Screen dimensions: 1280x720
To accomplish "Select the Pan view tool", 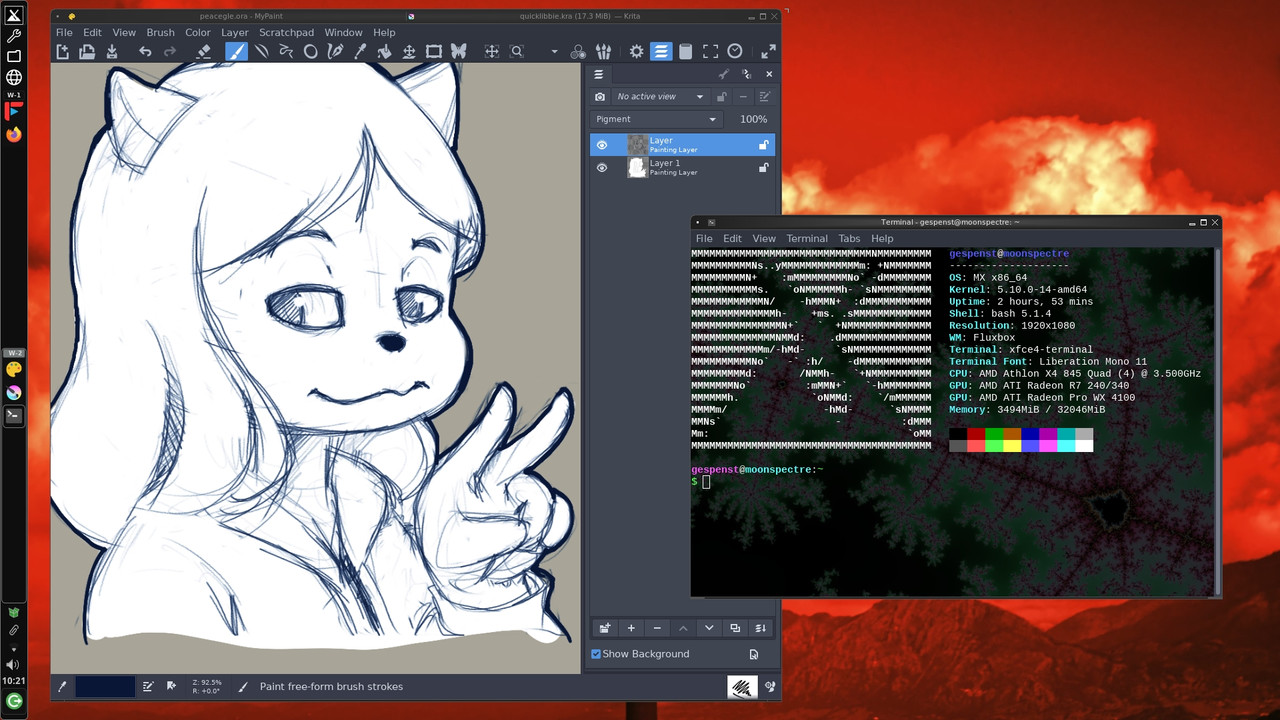I will pyautogui.click(x=492, y=52).
